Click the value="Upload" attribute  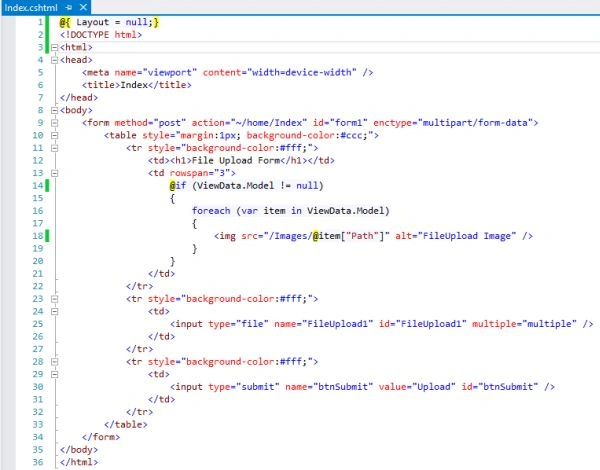tap(417, 387)
